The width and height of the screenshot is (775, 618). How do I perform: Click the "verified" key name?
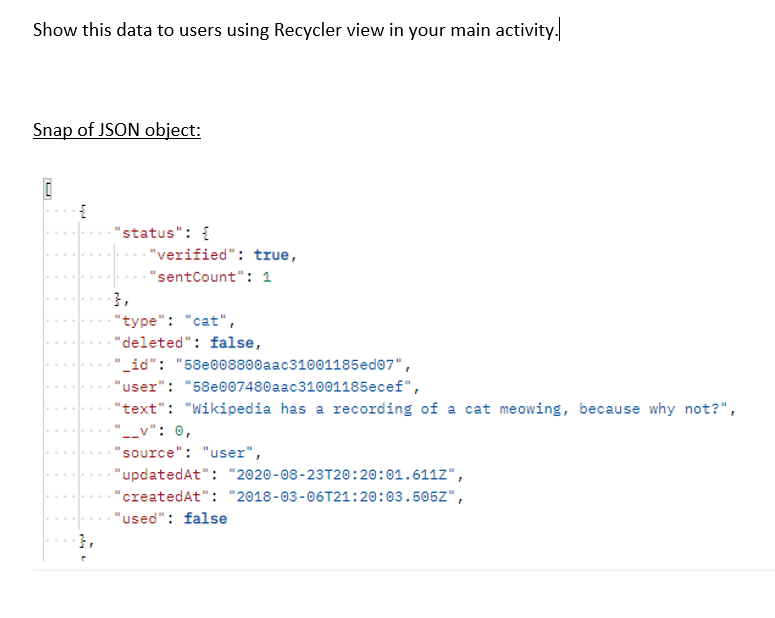(194, 254)
